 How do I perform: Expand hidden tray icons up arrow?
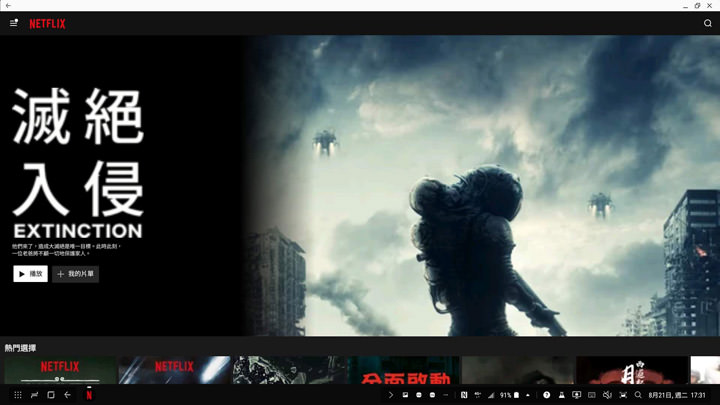coord(527,395)
